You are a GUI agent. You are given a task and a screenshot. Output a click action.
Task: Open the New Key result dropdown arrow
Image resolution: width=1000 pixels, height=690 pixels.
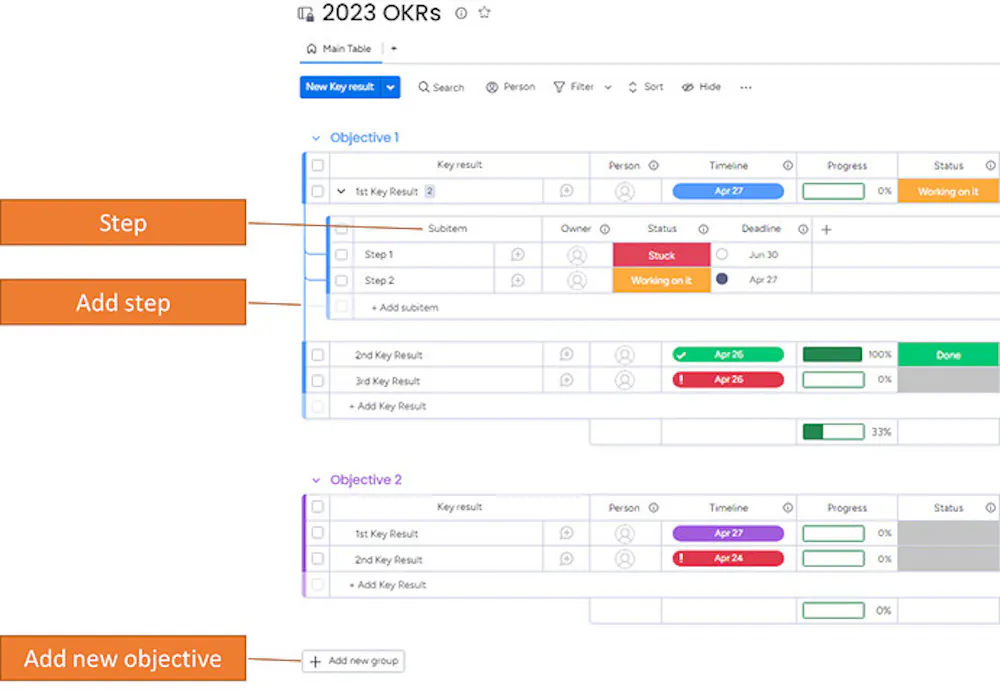click(390, 87)
